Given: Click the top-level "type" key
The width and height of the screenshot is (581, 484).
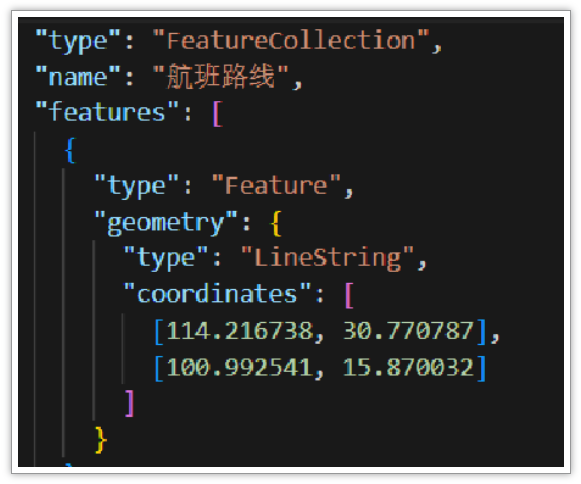Looking at the screenshot, I should point(78,41).
